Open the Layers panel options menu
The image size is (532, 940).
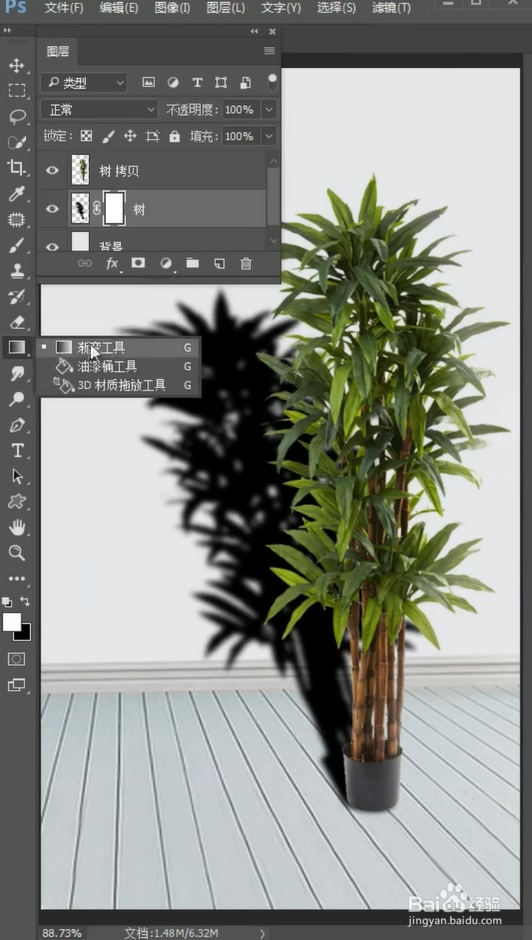click(269, 51)
